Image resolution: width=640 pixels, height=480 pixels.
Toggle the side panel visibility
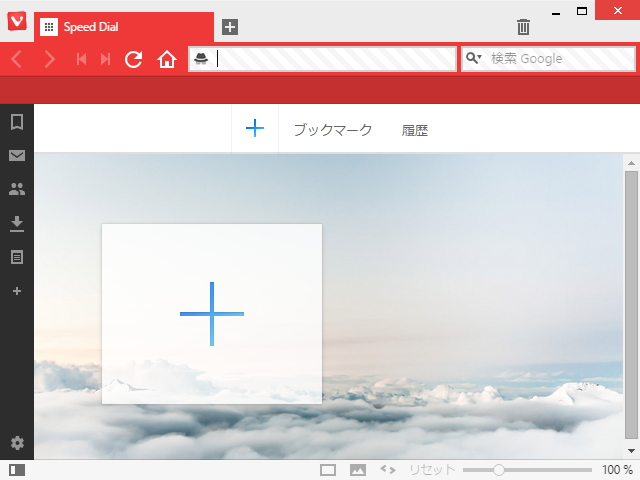coord(17,470)
